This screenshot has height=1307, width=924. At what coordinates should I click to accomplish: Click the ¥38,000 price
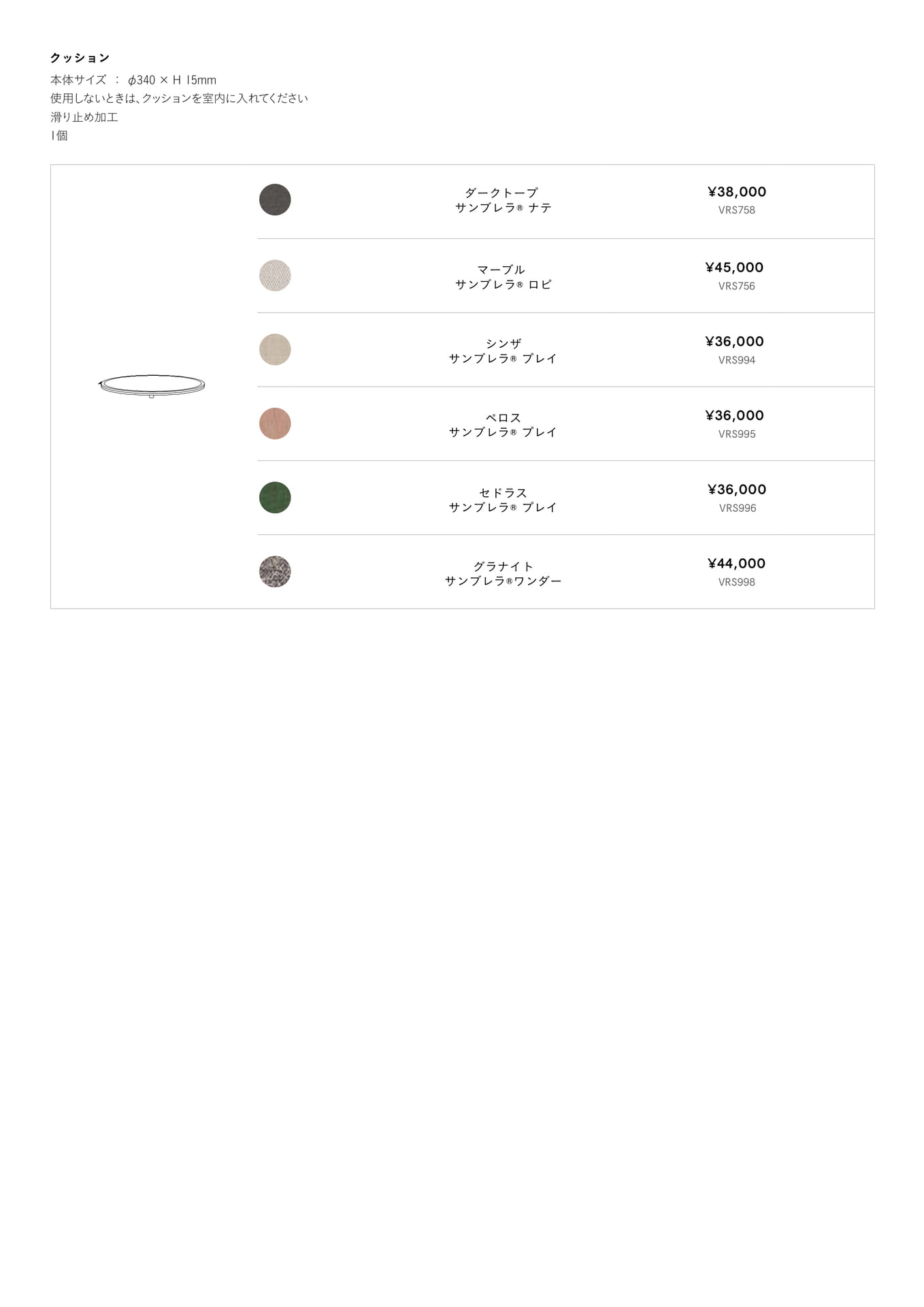pos(737,192)
